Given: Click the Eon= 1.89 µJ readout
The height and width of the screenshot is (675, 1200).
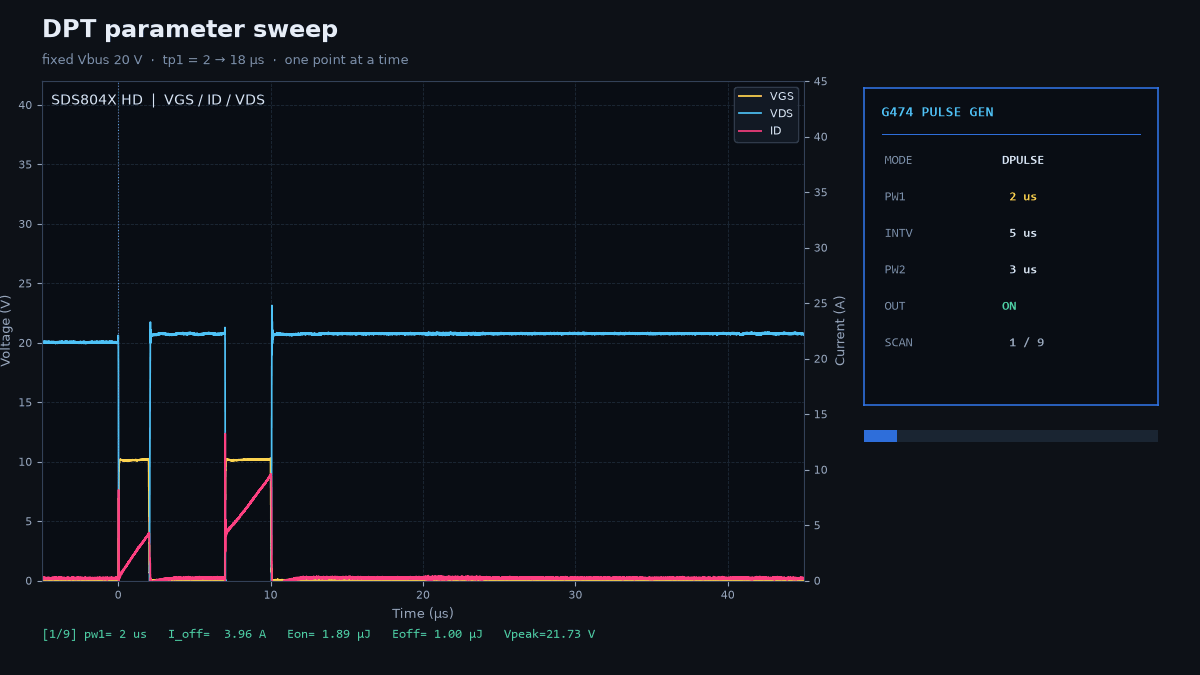Looking at the screenshot, I should (329, 635).
